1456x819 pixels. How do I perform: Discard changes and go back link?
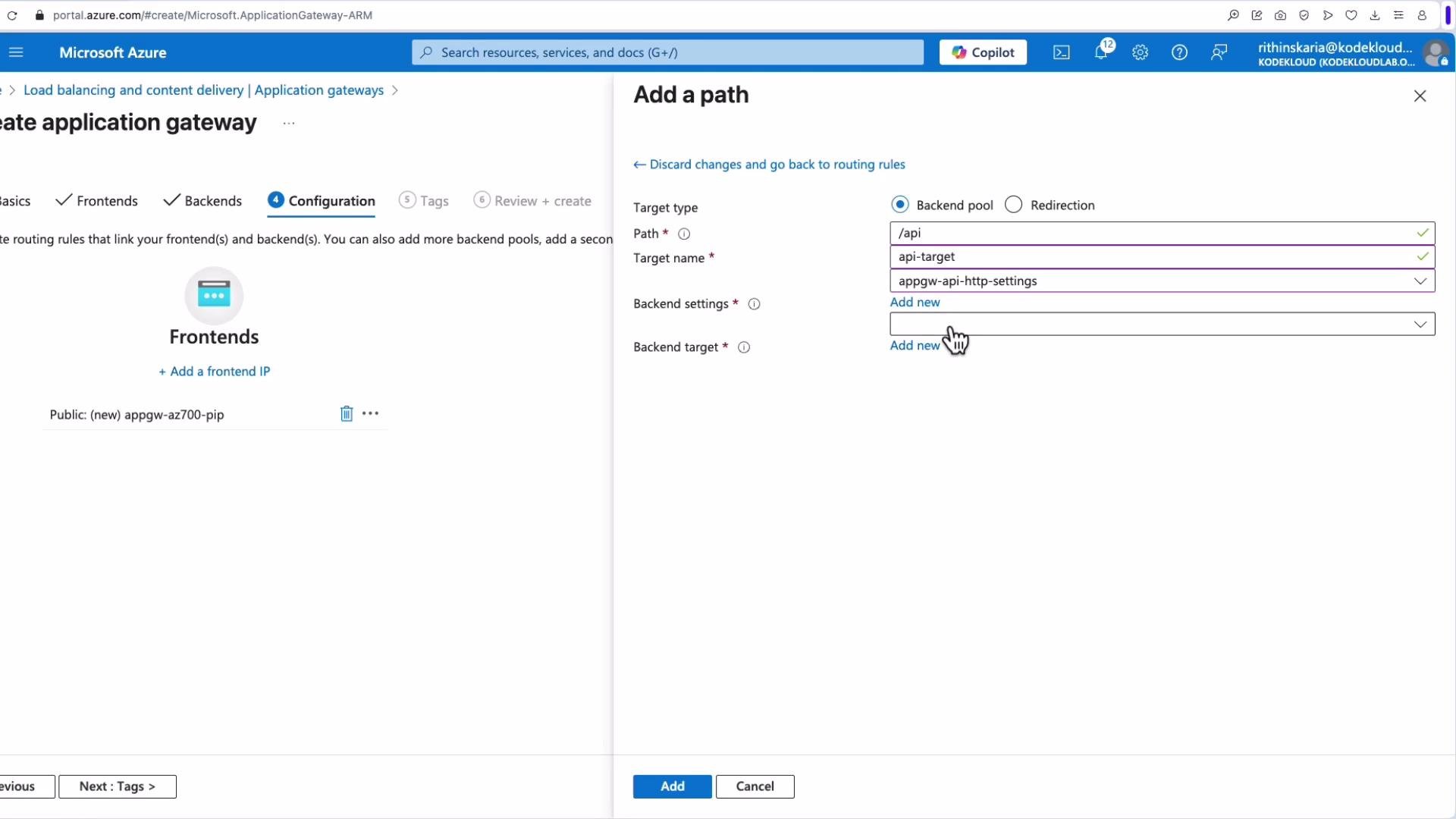coord(769,165)
